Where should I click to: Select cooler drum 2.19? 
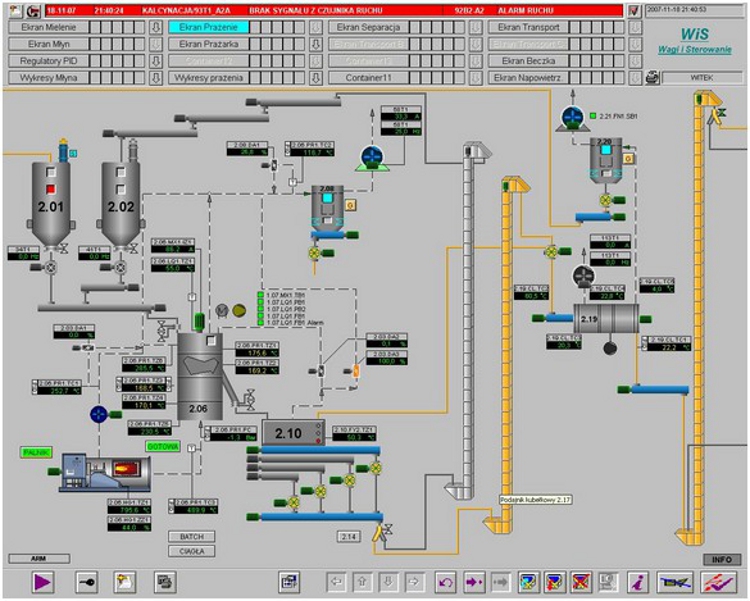point(606,319)
